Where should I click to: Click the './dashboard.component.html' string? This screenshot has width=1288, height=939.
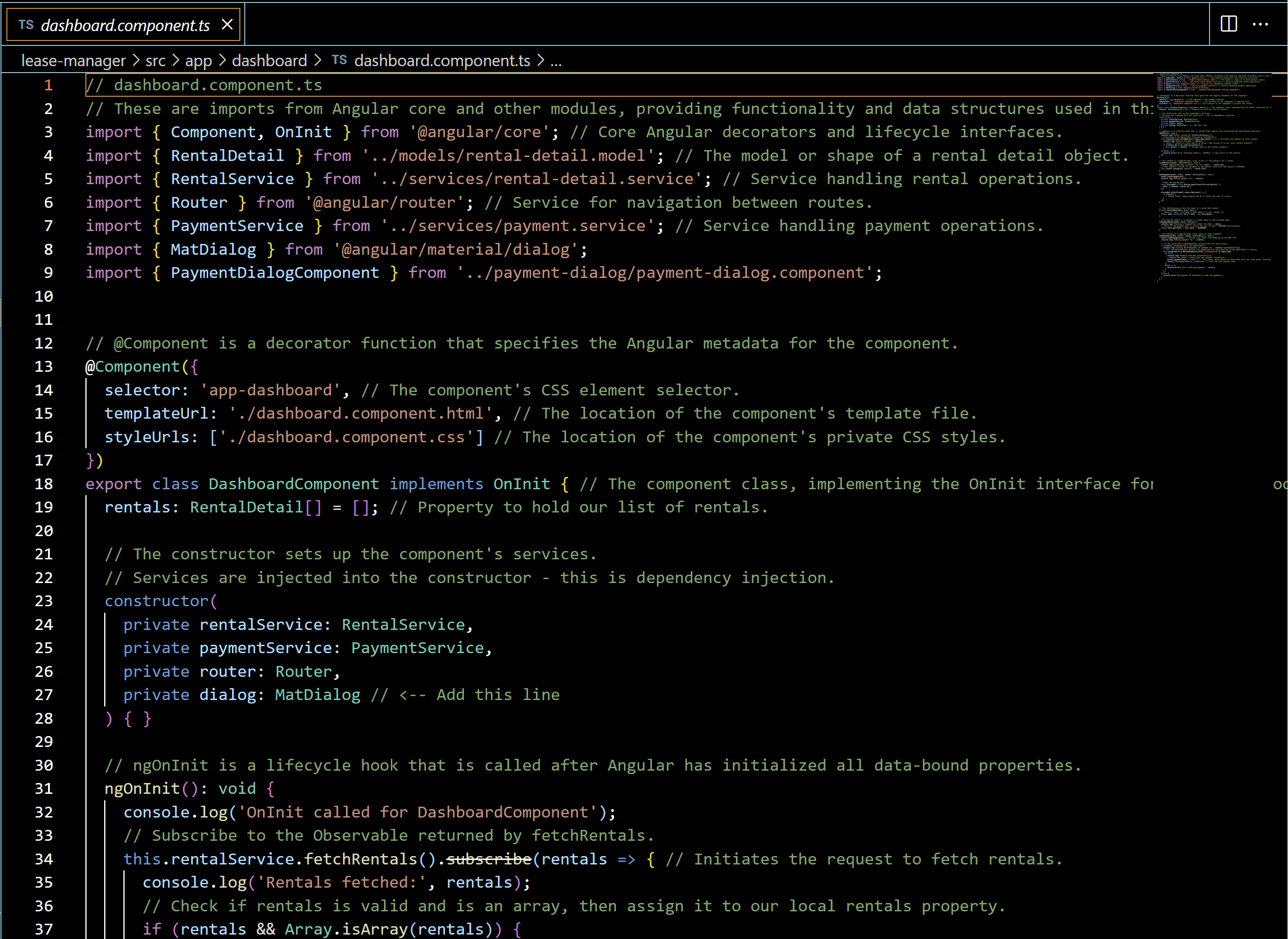361,413
